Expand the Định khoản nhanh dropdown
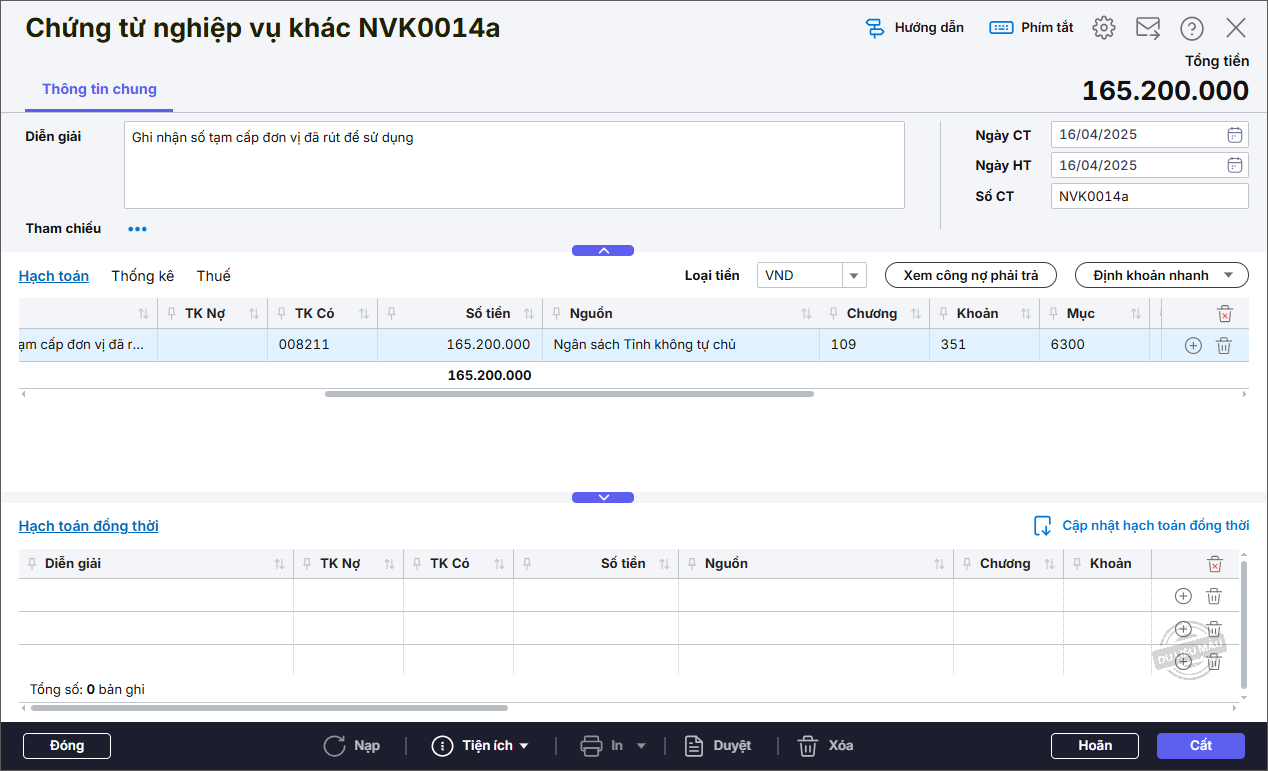The height and width of the screenshot is (771, 1268). click(x=1161, y=276)
